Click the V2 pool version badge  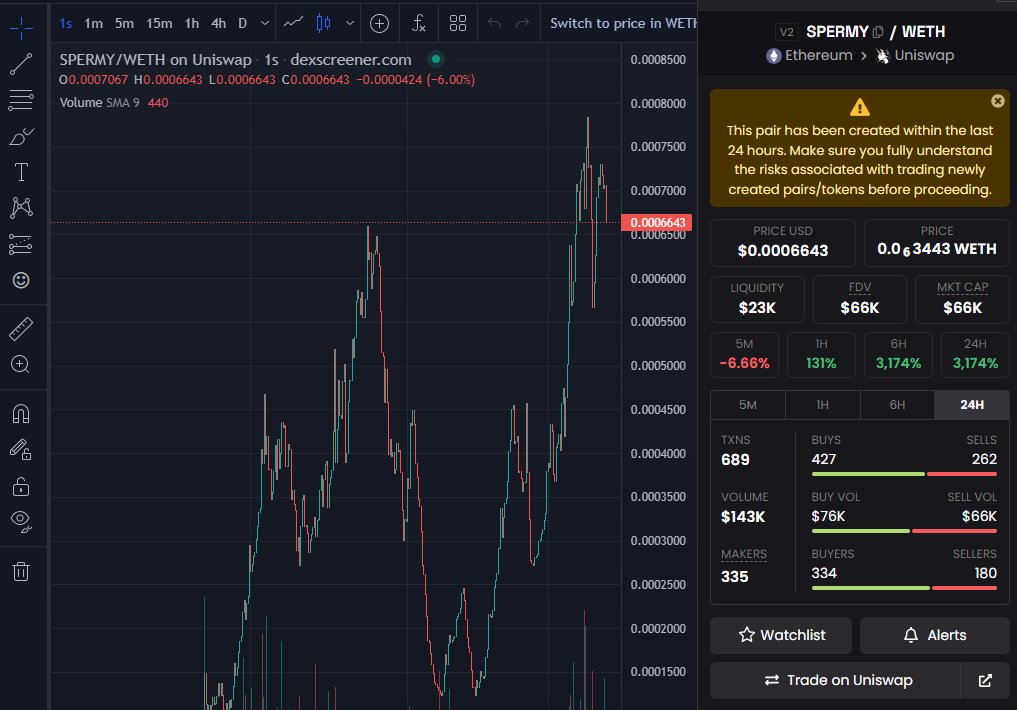click(x=786, y=32)
